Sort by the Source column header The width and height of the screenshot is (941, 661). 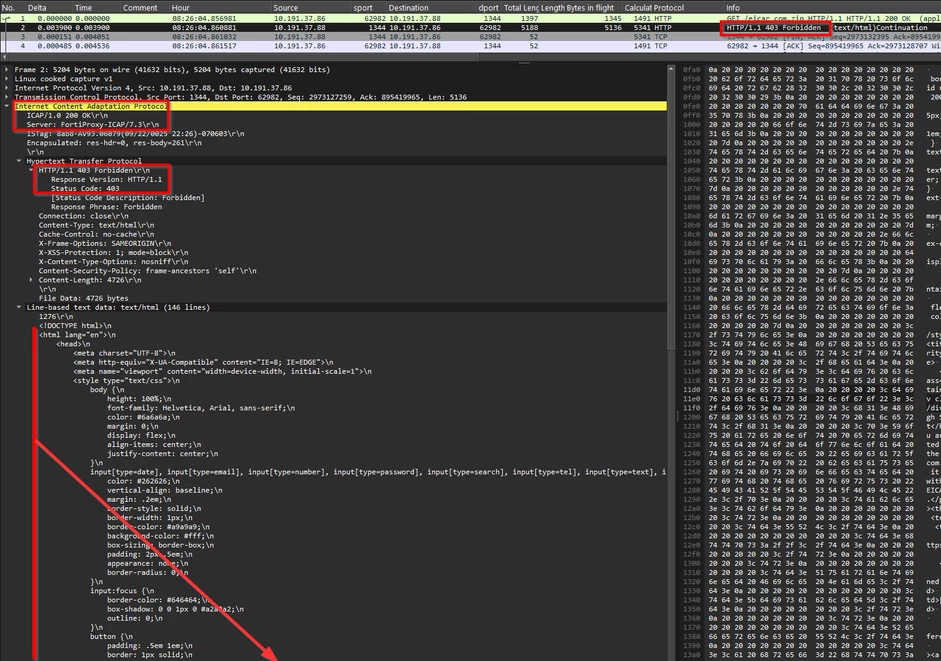click(311, 8)
